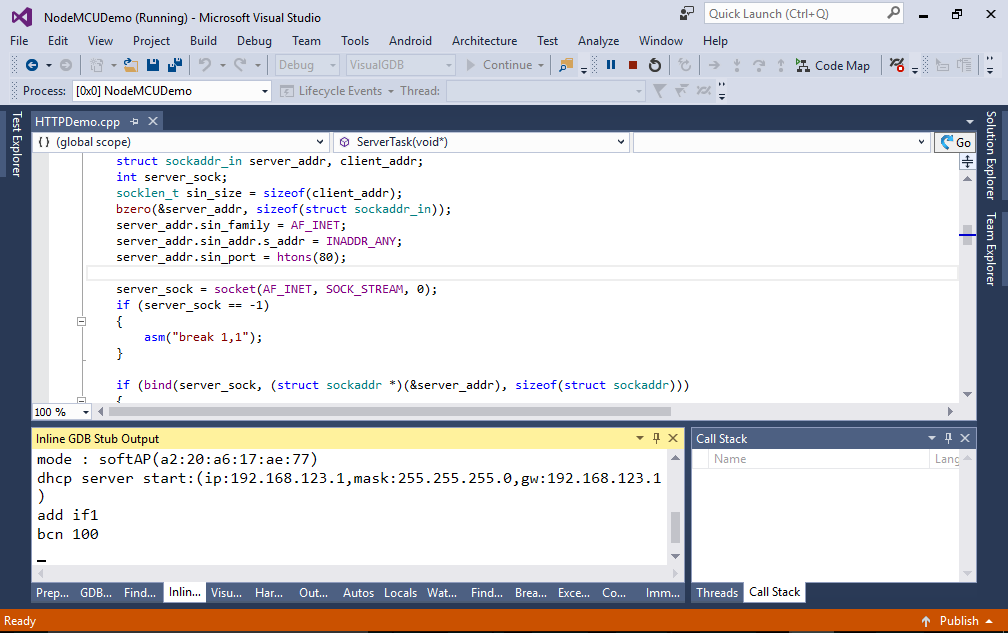The image size is (1008, 633).
Task: Open the Analyze menu
Action: pyautogui.click(x=598, y=40)
